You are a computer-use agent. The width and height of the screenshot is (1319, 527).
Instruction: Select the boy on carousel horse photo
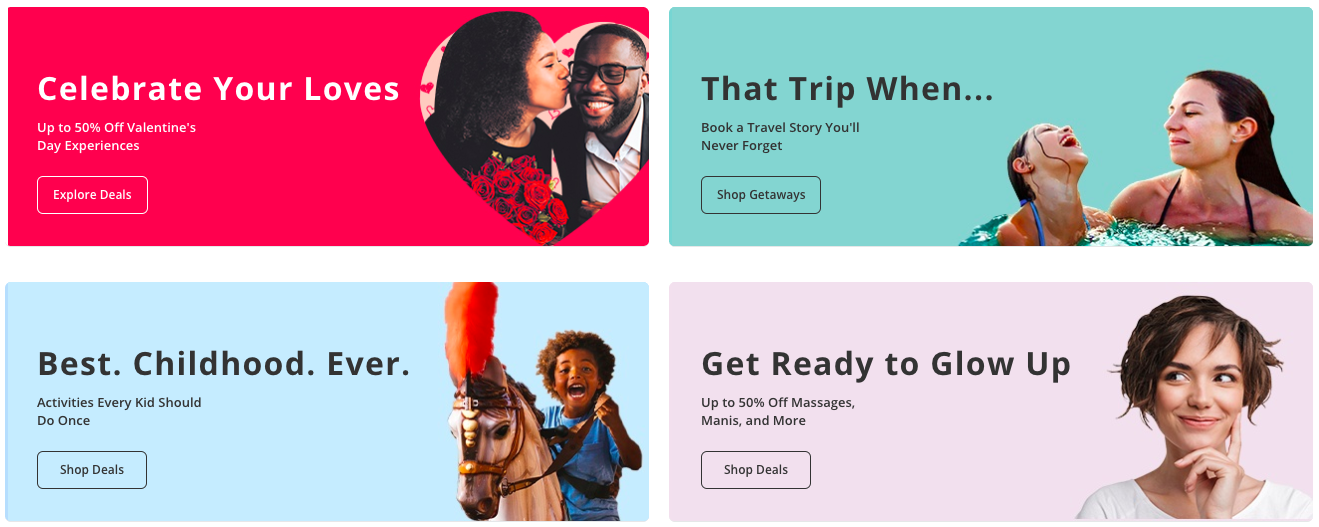click(545, 402)
